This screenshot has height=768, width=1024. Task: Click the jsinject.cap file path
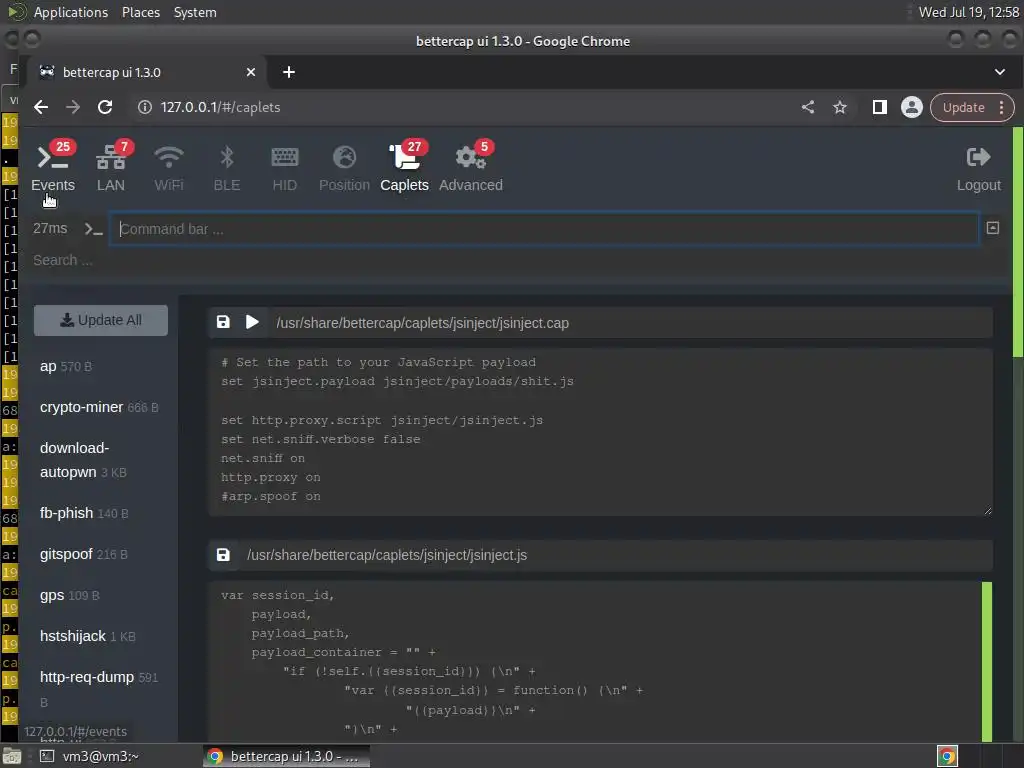423,323
